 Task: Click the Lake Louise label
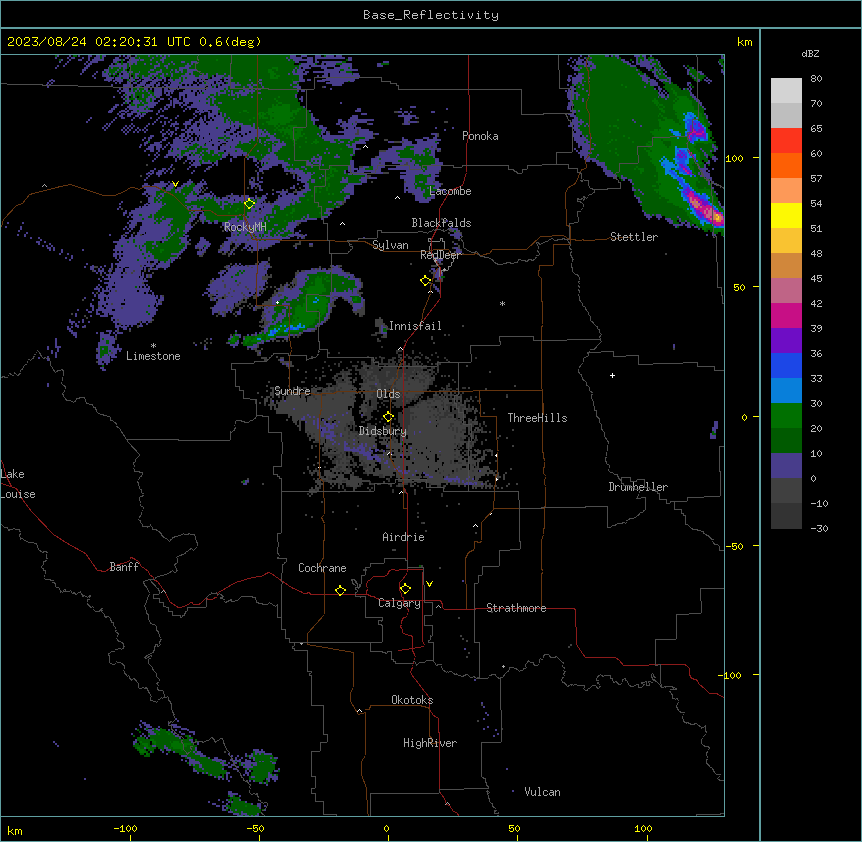point(18,484)
